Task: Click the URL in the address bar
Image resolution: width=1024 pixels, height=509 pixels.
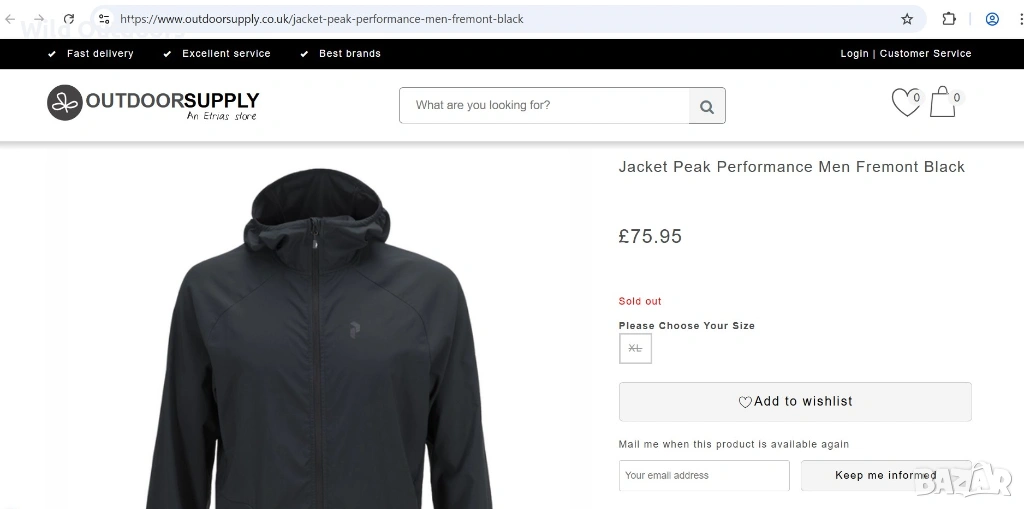Action: tap(322, 19)
